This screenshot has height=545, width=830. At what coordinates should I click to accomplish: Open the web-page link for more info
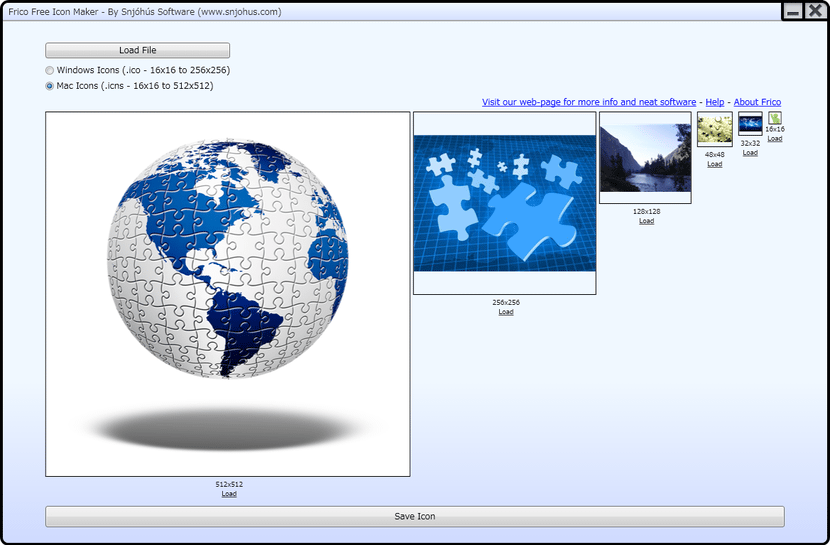589,102
